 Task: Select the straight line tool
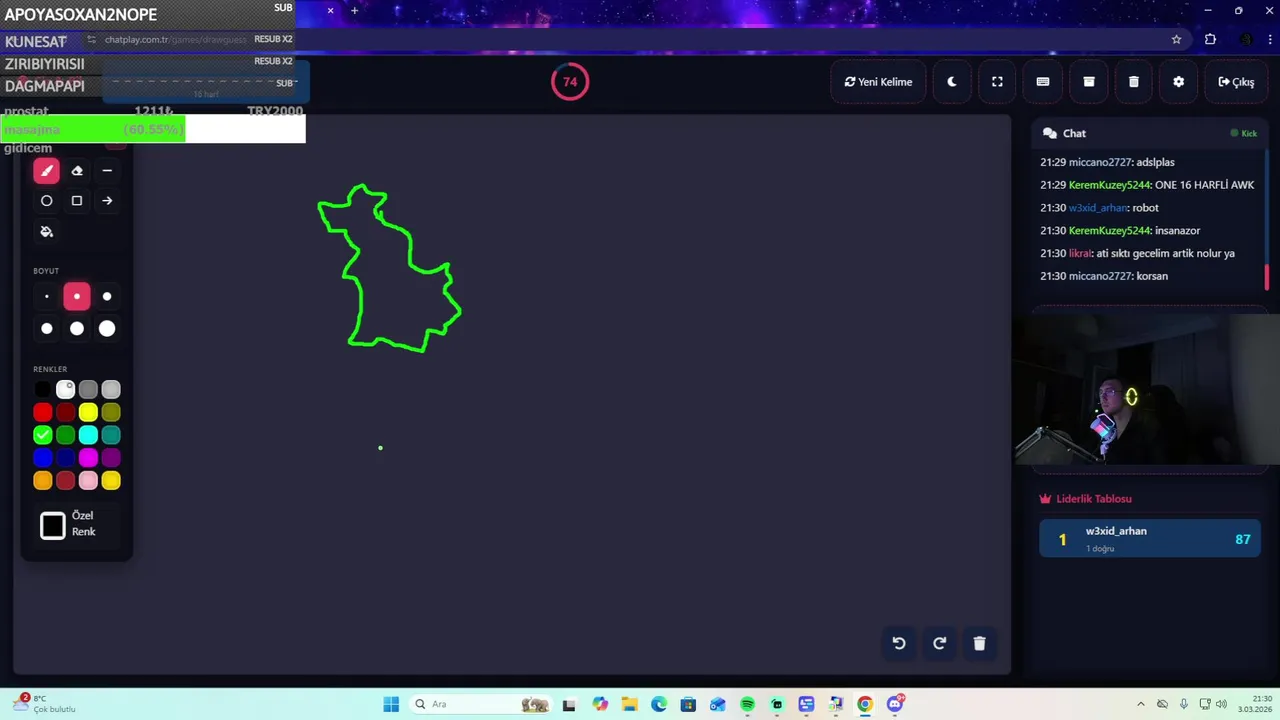[107, 171]
